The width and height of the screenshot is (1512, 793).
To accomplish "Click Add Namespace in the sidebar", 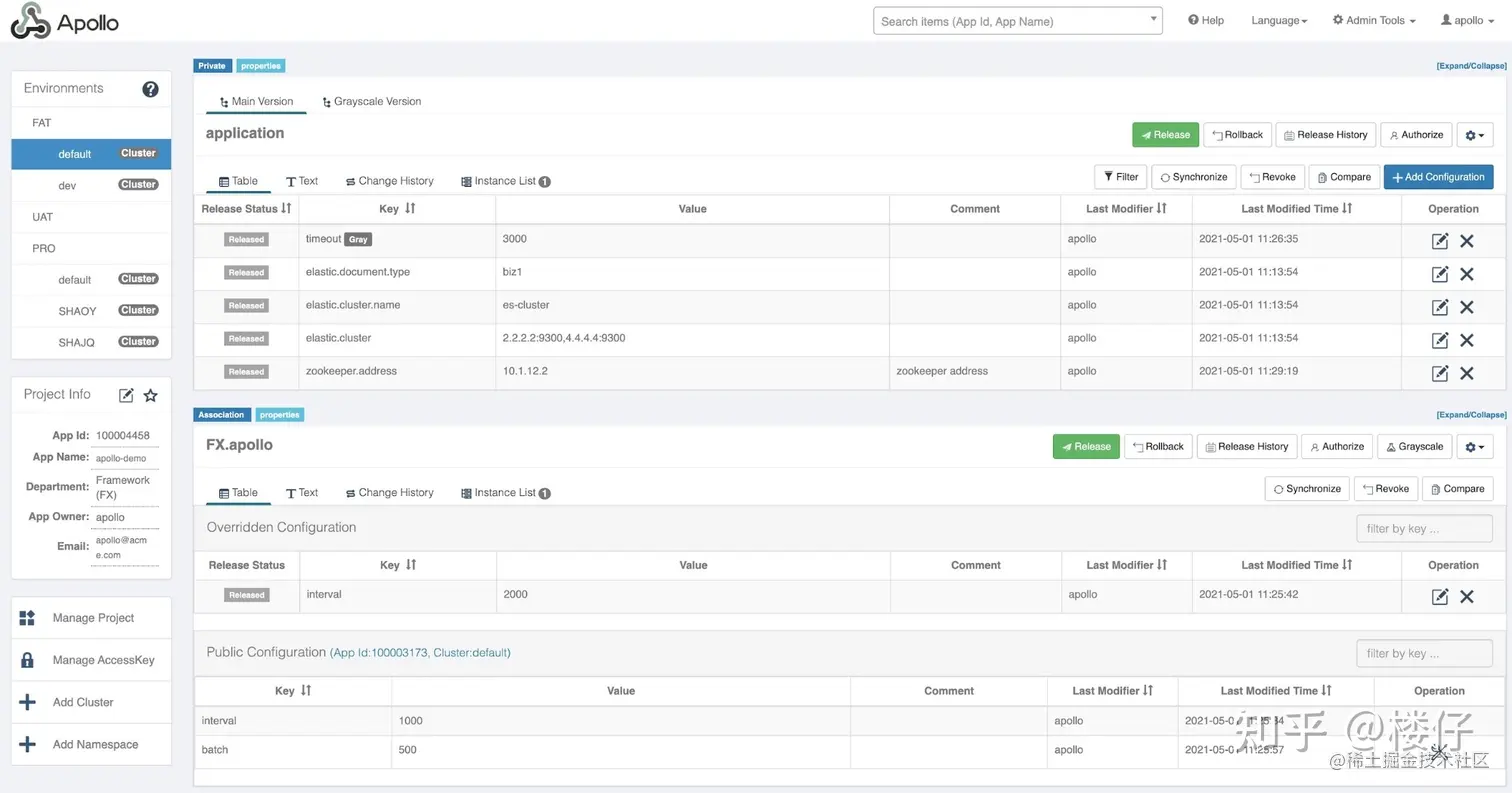I will [91, 744].
